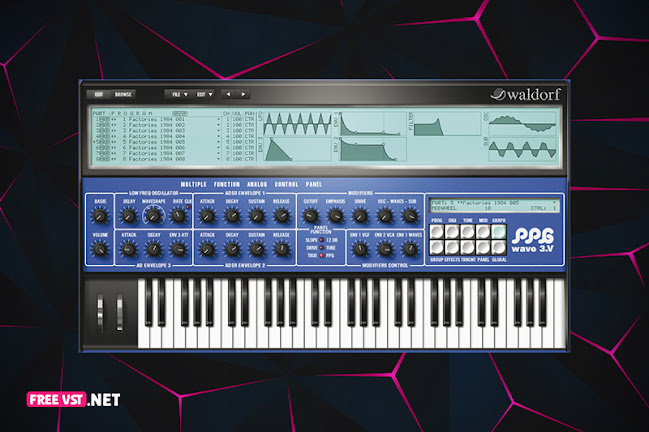Click the Drive knob
This screenshot has height=432, width=649.
360,216
